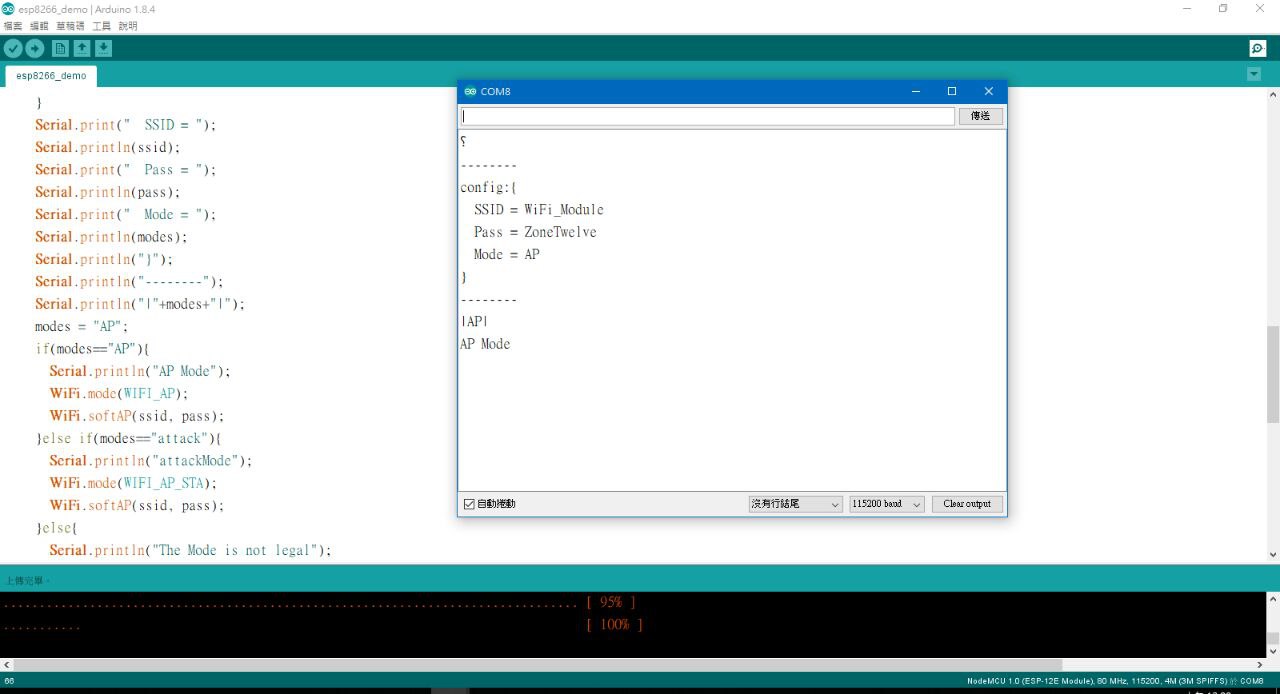Screen dimensions: 1280x694
Task: Click the 傳送 (Send) button
Action: pos(980,116)
